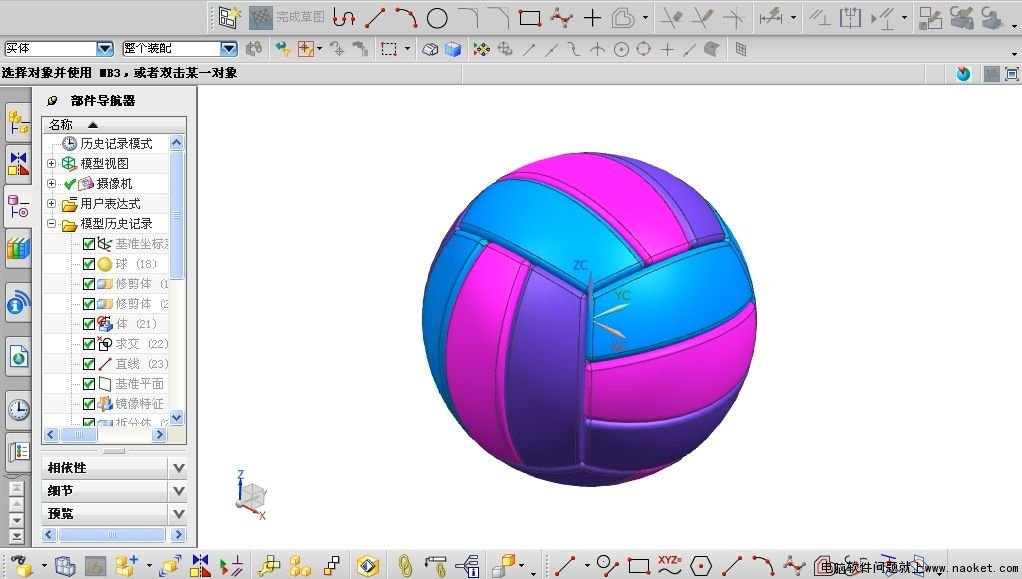Open the offset curve dropdown arrow
1022x579 pixels.
(645, 18)
